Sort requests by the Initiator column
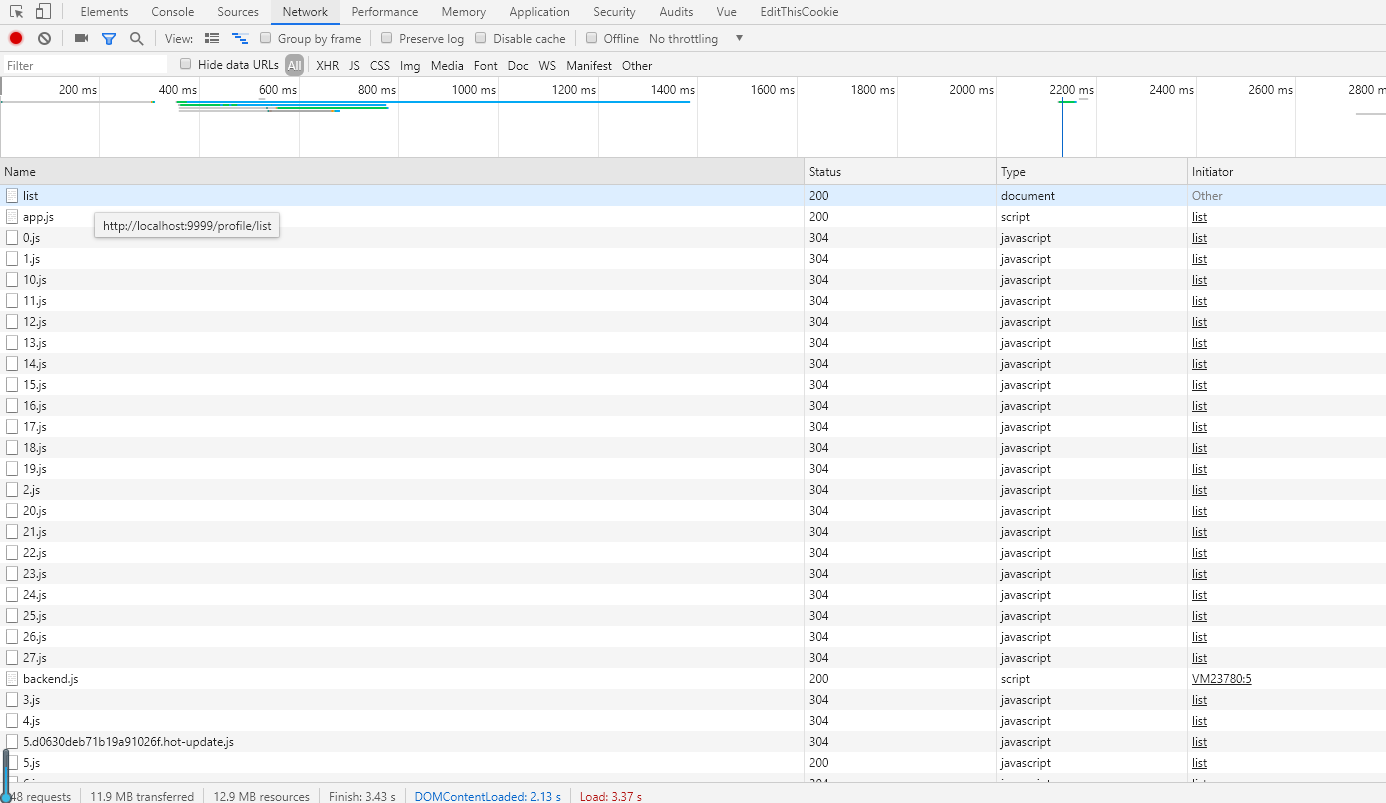The image size is (1386, 803). [1287, 171]
